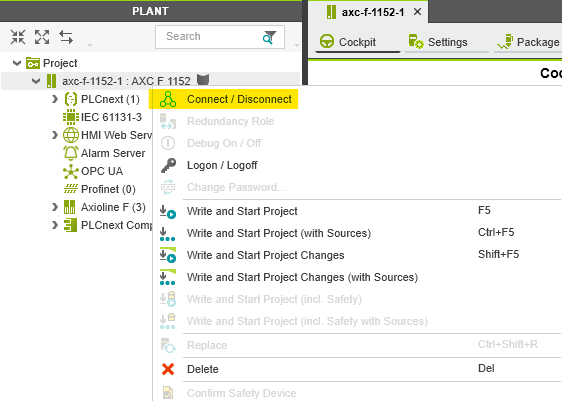Screen dimensions: 562x401
Task: Select the OPC UA node icon
Action: 71,171
